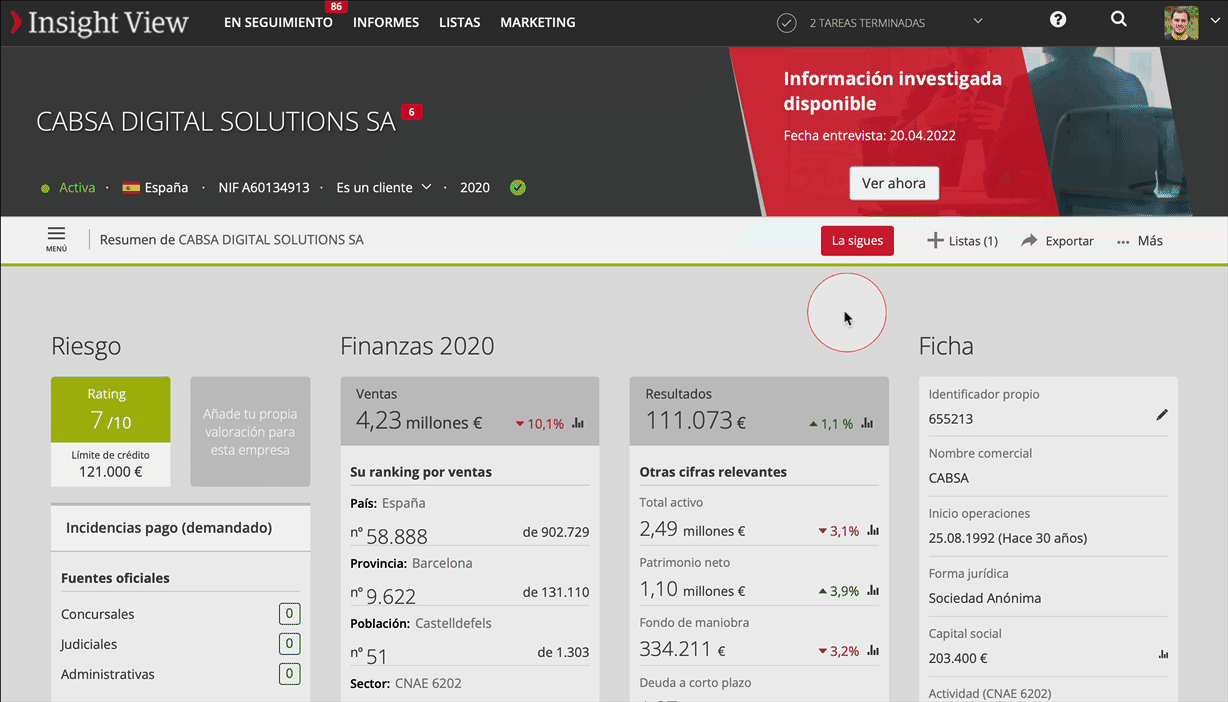Open the Listas top menu

459,22
